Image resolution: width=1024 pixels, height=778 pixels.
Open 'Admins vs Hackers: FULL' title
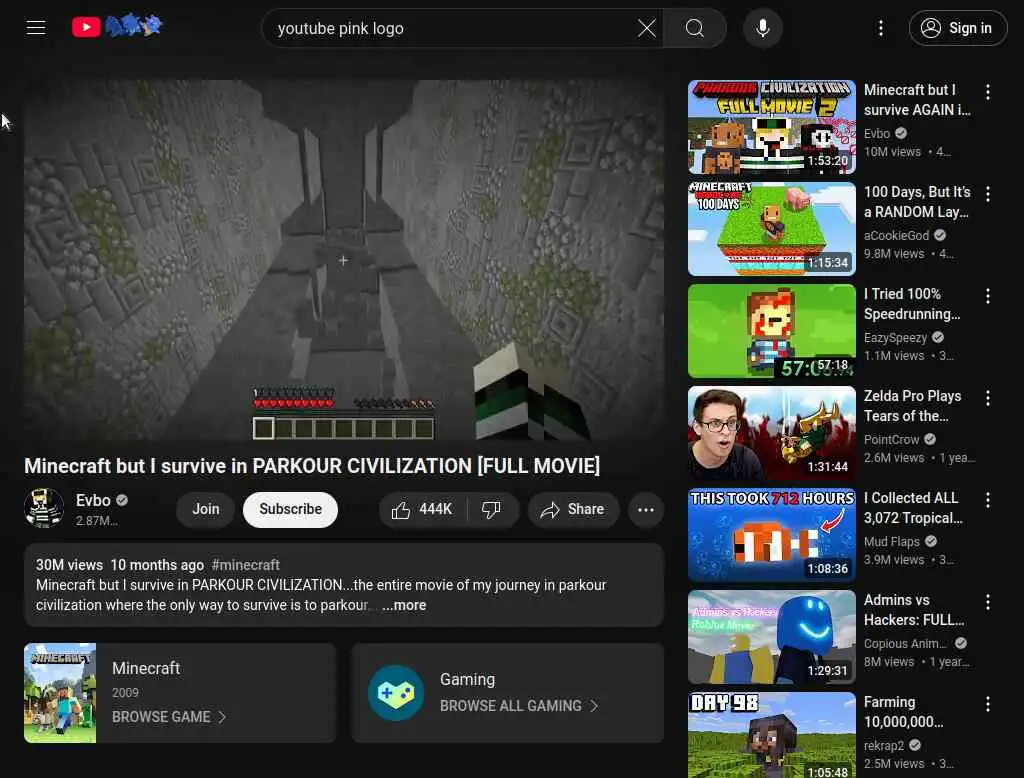click(914, 609)
